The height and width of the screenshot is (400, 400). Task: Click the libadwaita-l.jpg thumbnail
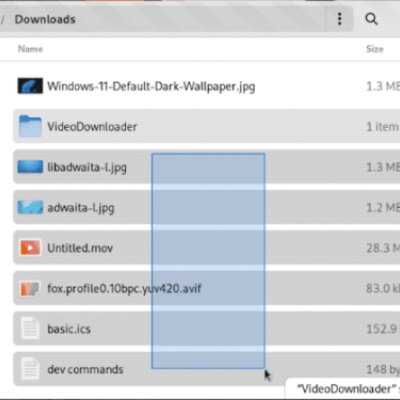[x=30, y=167]
